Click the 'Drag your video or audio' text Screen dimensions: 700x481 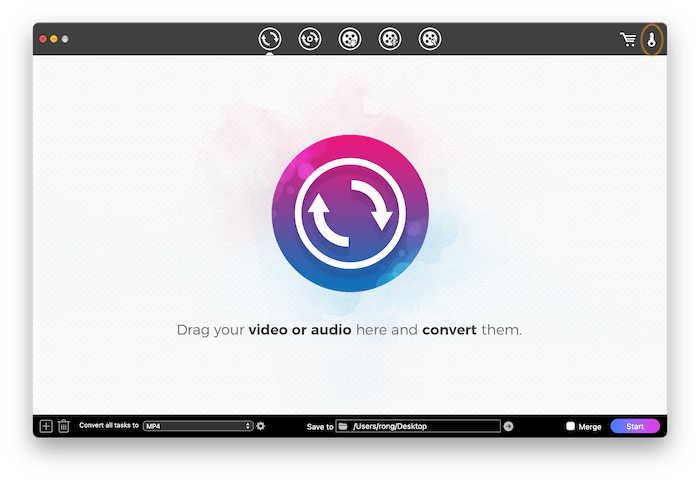(x=349, y=329)
